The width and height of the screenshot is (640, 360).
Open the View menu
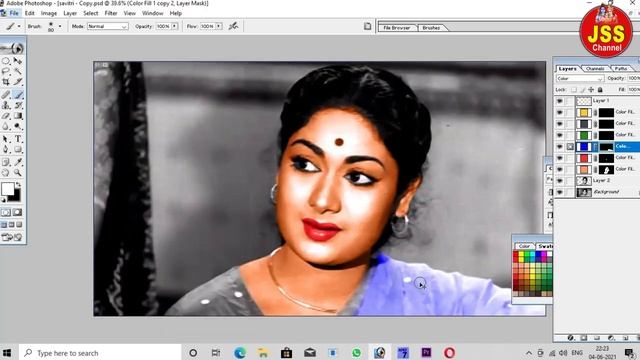(x=129, y=13)
